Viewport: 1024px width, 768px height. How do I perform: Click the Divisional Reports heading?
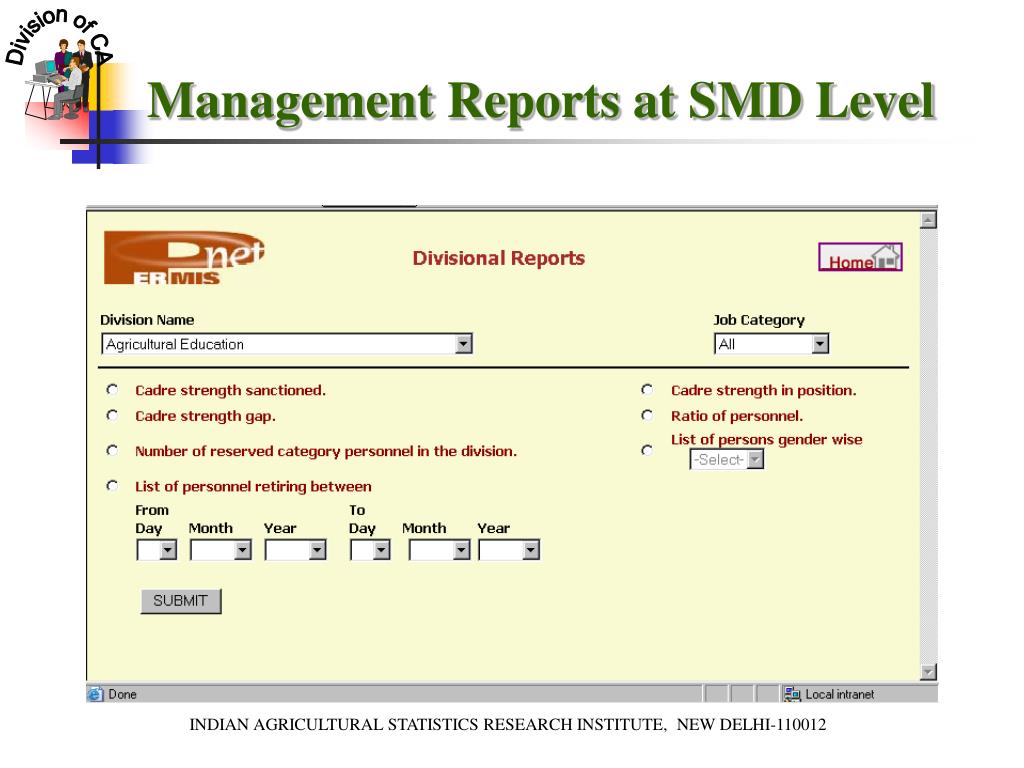tap(499, 258)
